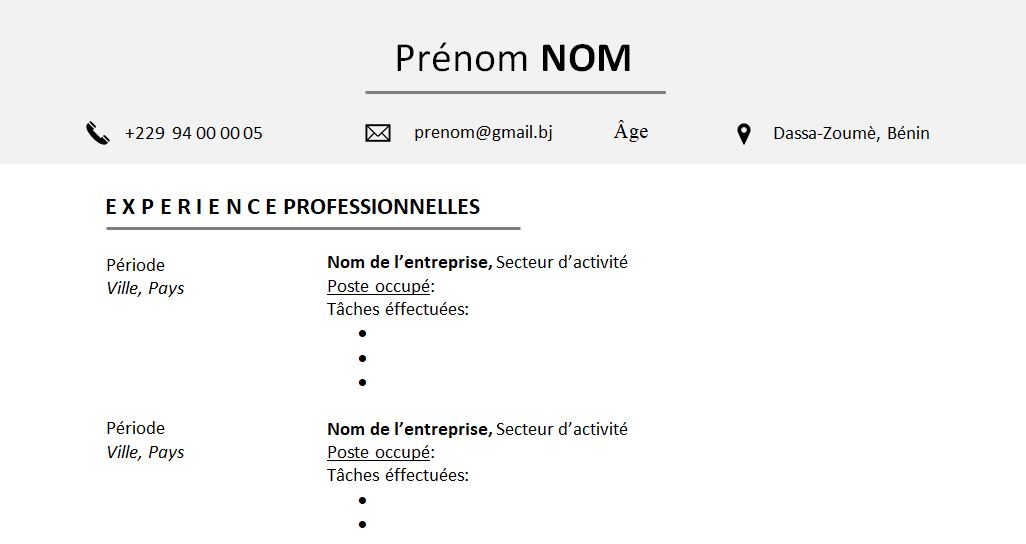Click the first Tâches effectuées line
1026x544 pixels.
[397, 309]
